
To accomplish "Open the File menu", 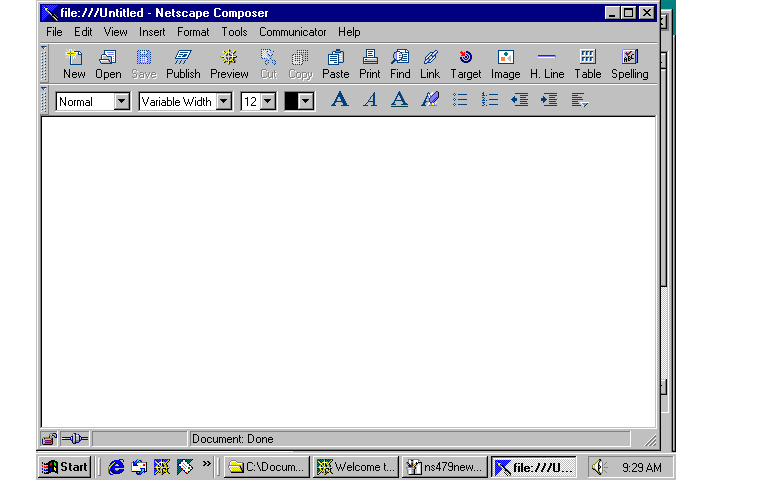I will pos(54,32).
